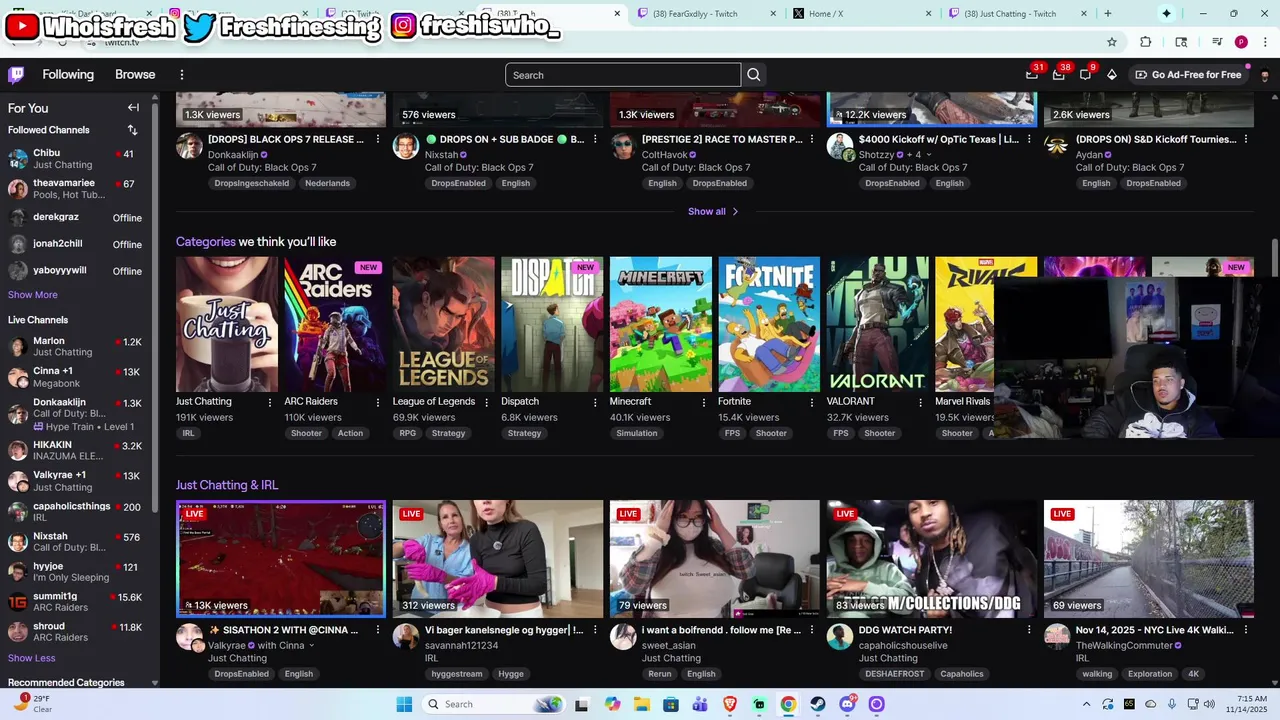Open more options menu next to Browse
Viewport: 1280px width, 720px height.
(182, 75)
